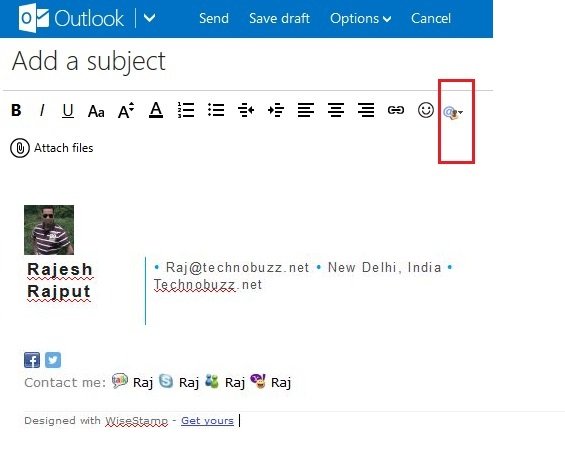The height and width of the screenshot is (468, 565).
Task: Open the Outlook app switcher chevron
Action: (x=150, y=18)
